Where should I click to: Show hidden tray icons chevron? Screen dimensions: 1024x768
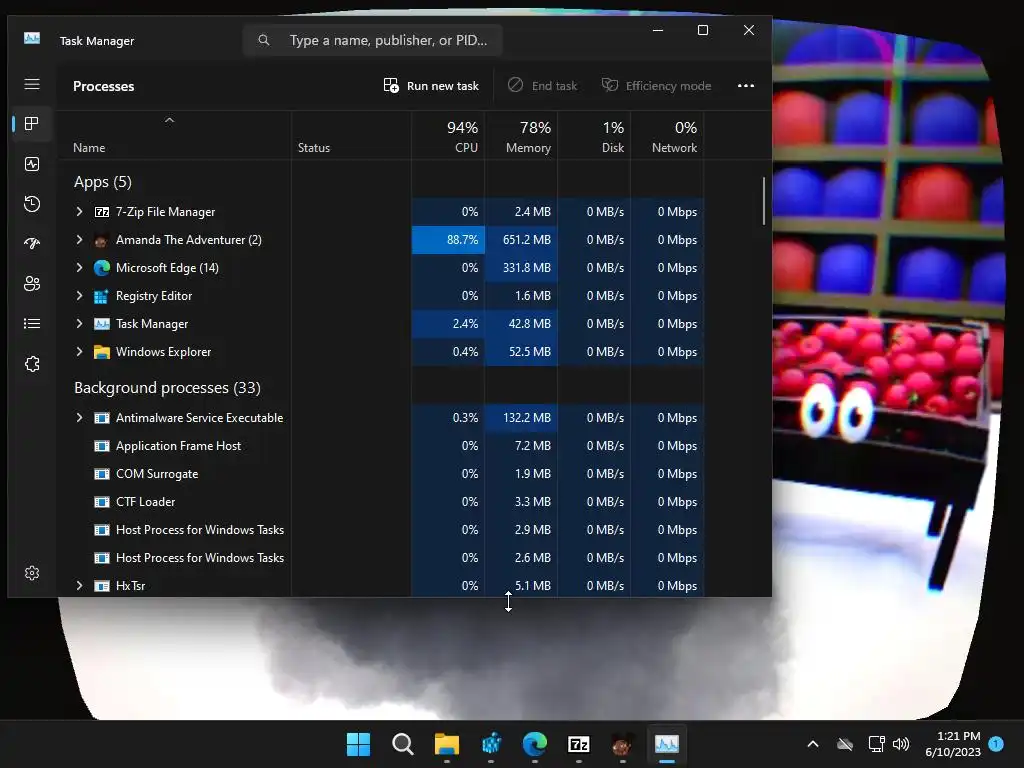tap(813, 744)
